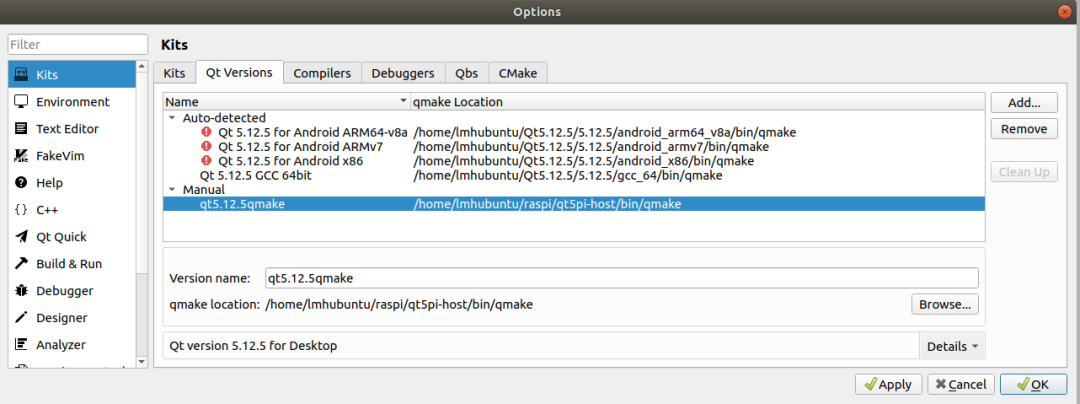
Task: Select the Qt Quick icon
Action: tap(20, 237)
